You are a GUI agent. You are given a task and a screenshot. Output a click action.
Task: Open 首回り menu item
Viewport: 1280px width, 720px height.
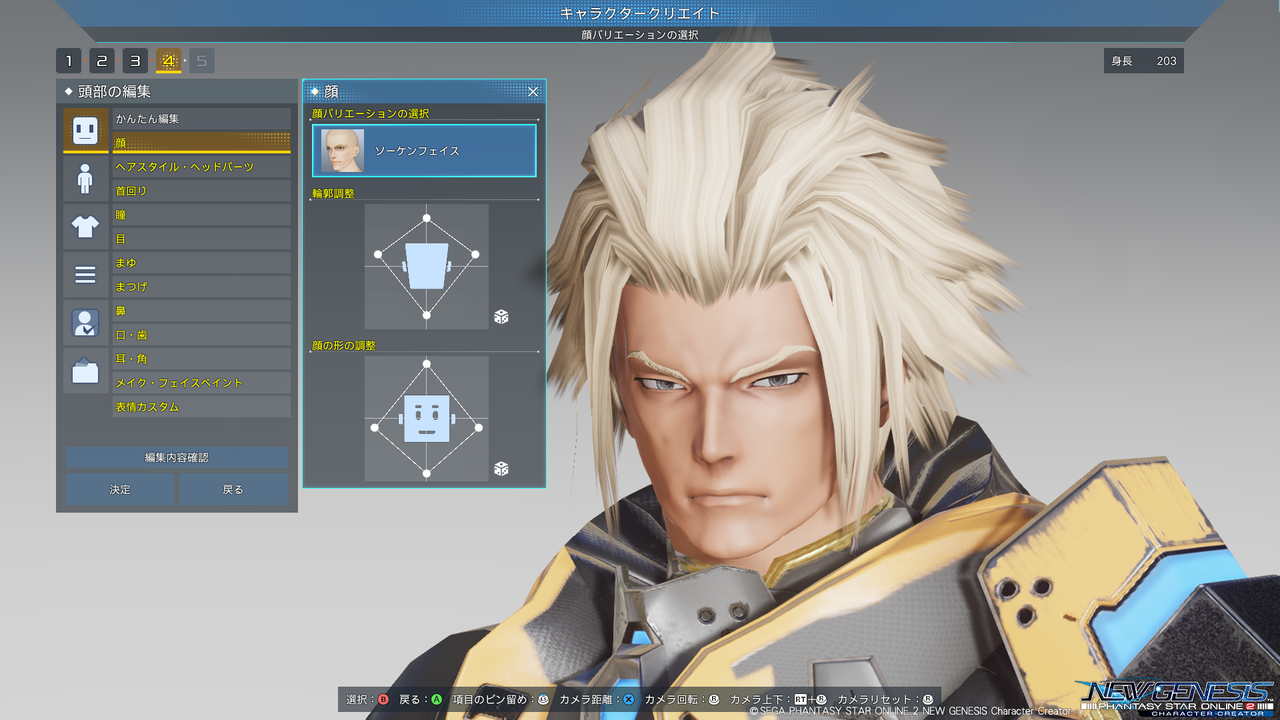point(201,191)
